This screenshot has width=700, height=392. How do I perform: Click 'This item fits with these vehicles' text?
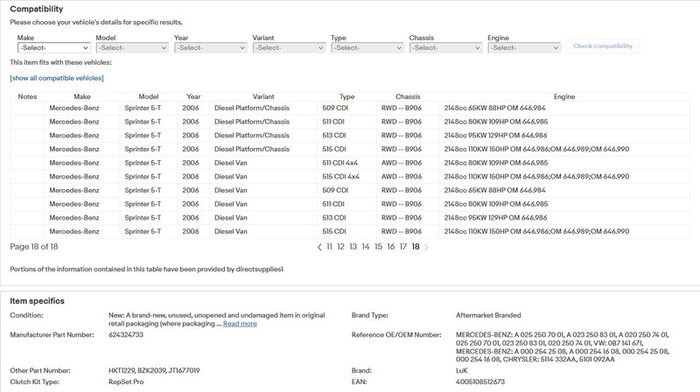coord(61,63)
